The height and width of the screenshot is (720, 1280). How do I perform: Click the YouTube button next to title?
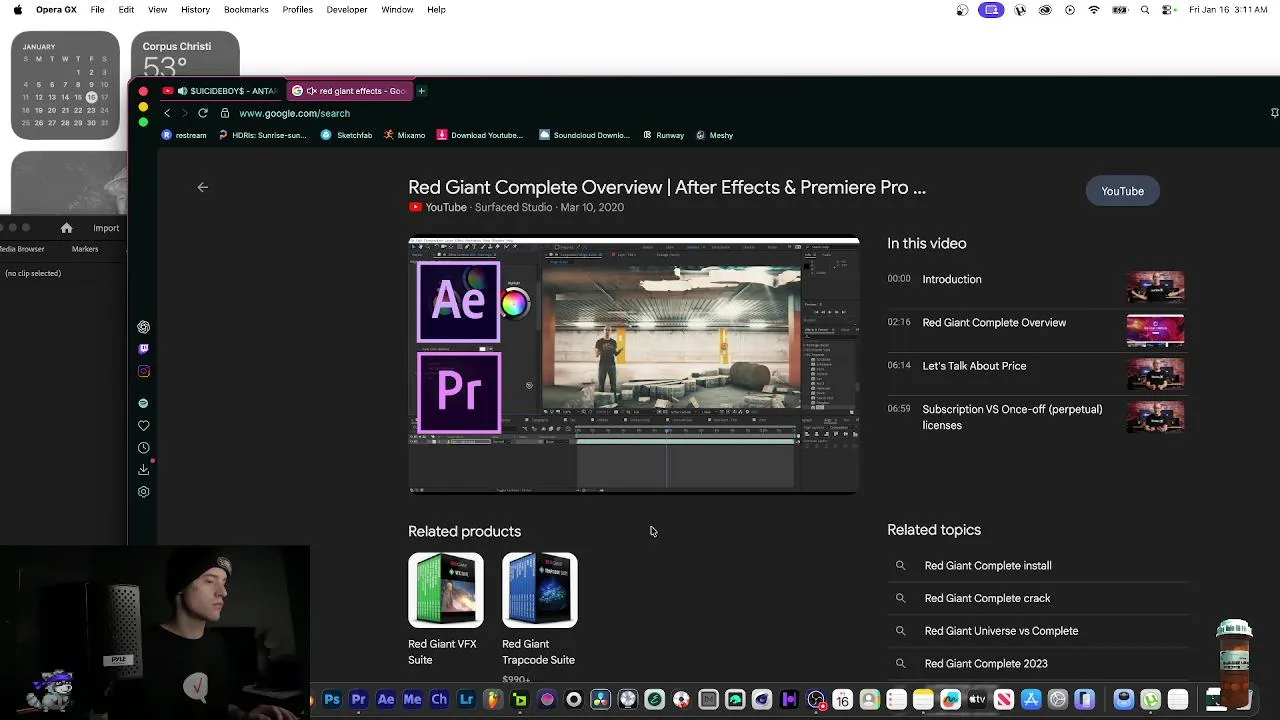click(x=1122, y=191)
